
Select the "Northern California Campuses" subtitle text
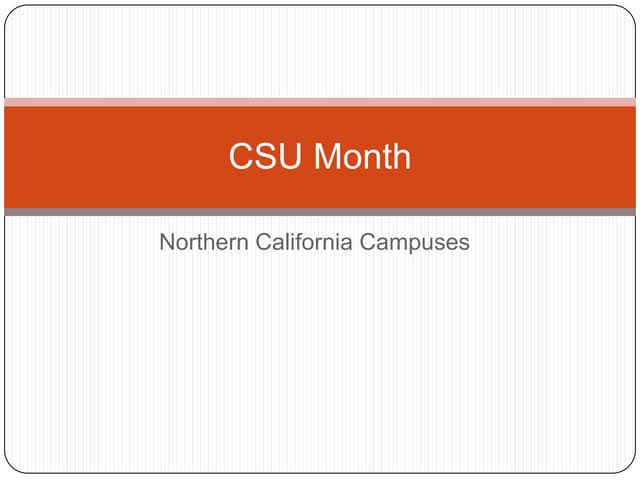[314, 242]
